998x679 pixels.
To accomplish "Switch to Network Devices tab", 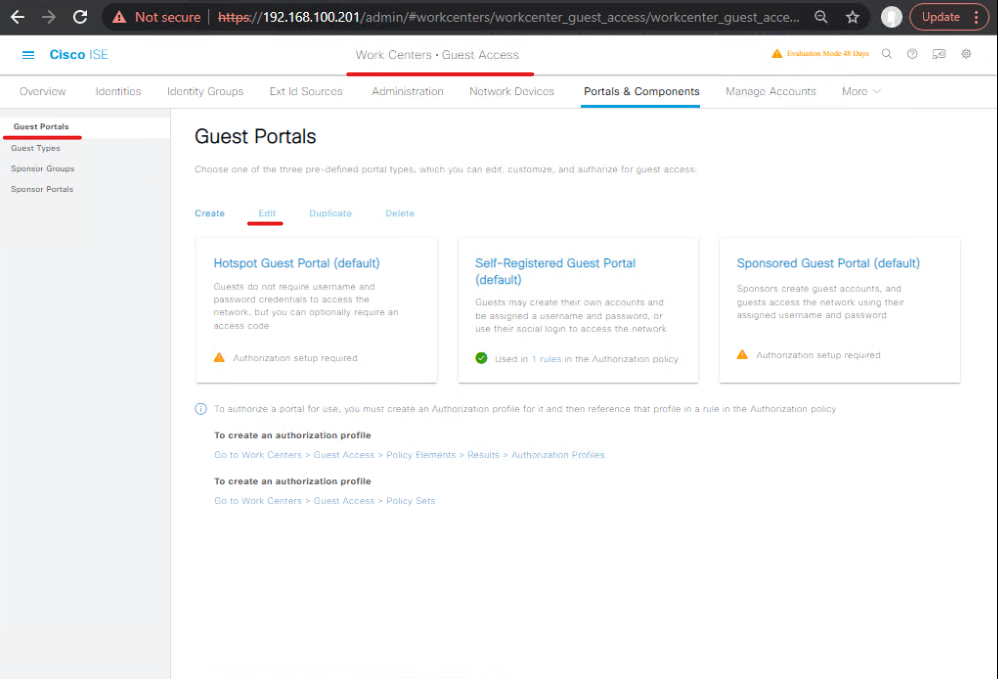I will (512, 92).
